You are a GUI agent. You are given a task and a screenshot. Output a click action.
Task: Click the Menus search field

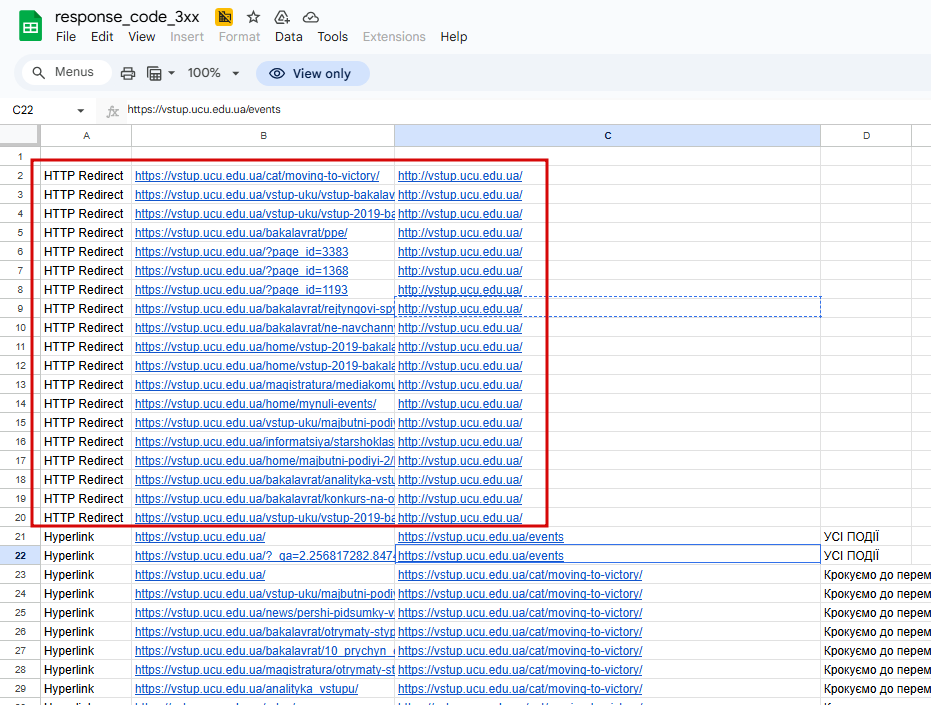(66, 72)
